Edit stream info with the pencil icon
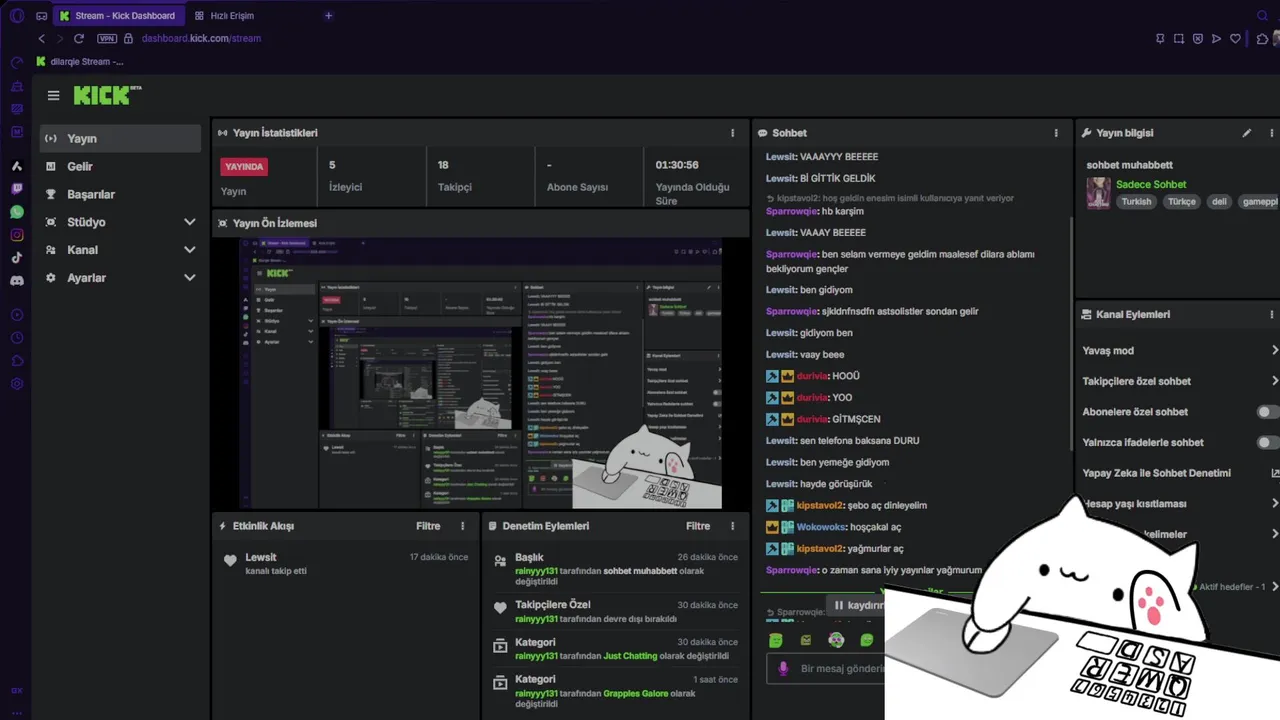1280x720 pixels. [1247, 133]
